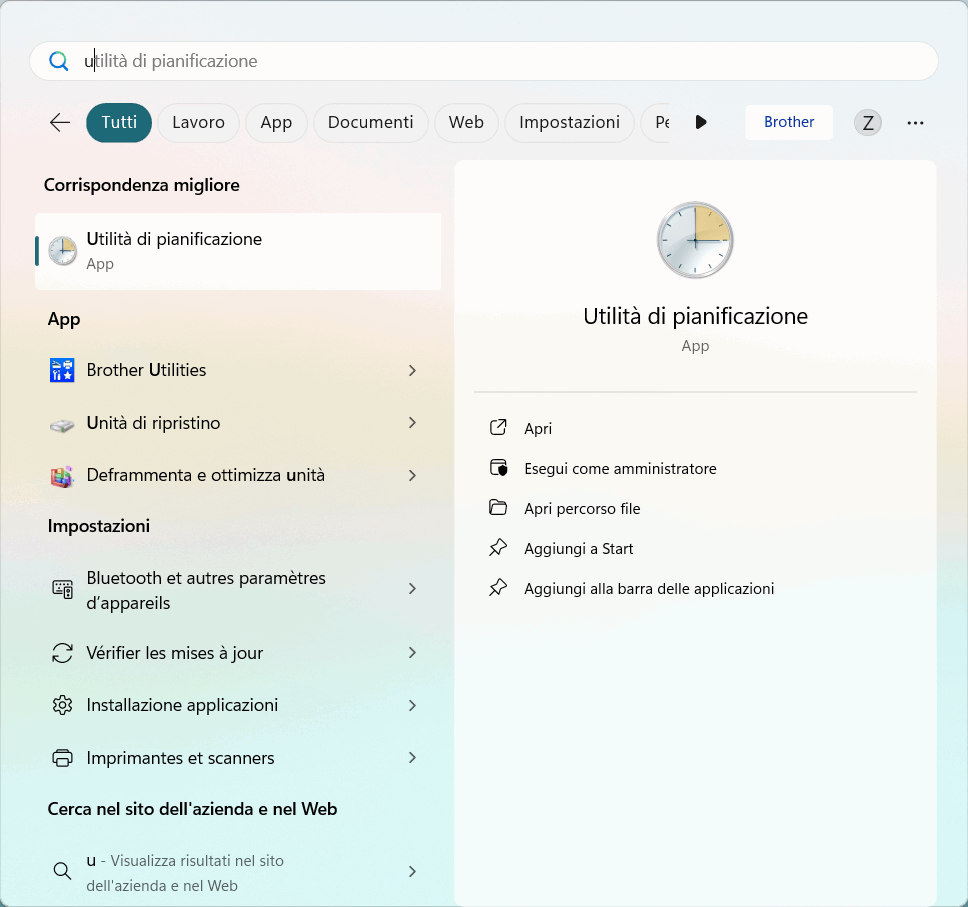Viewport: 968px width, 907px height.
Task: Expand Brother Utilities chevron arrow
Action: (x=412, y=370)
